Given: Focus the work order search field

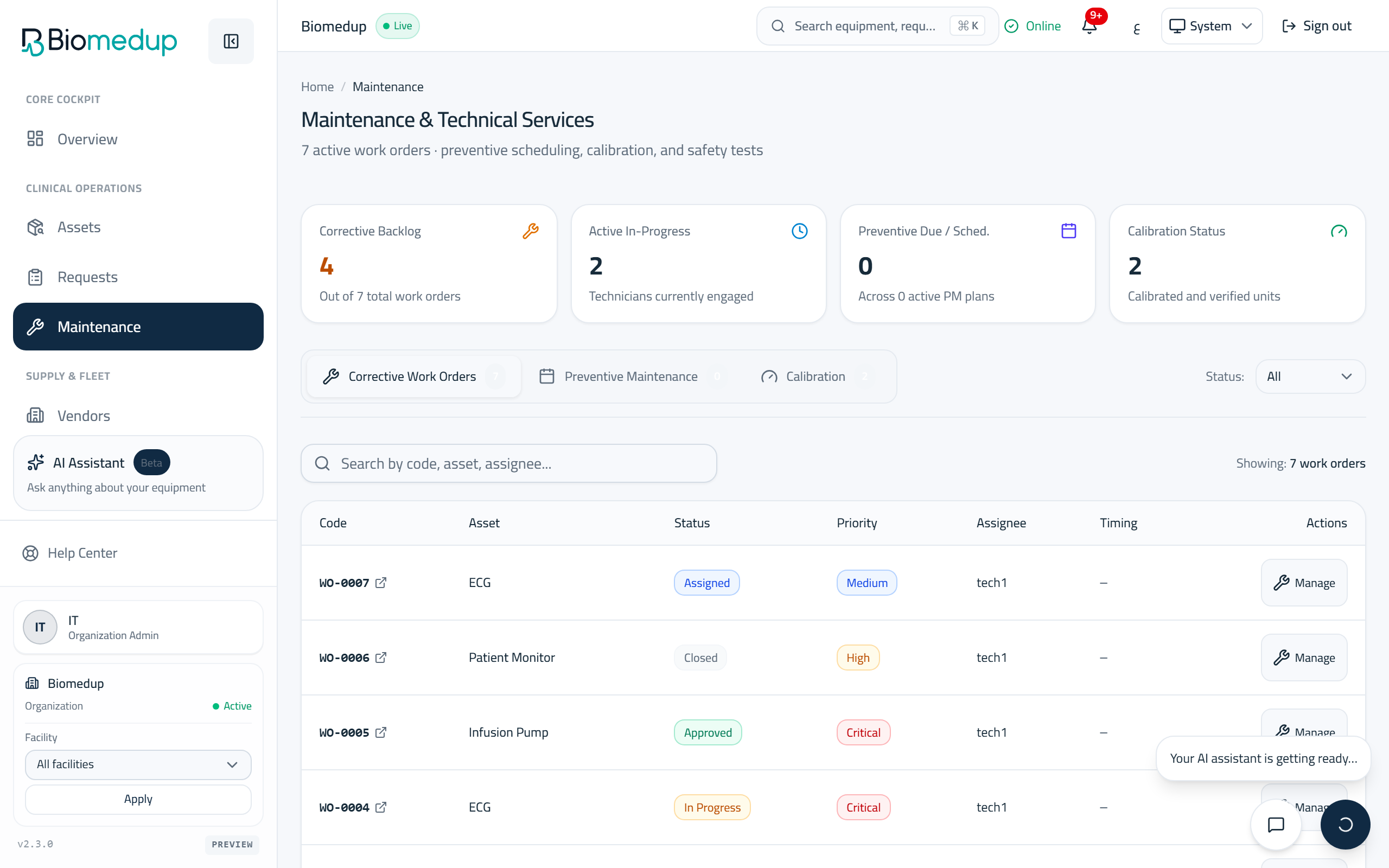Looking at the screenshot, I should 508,463.
